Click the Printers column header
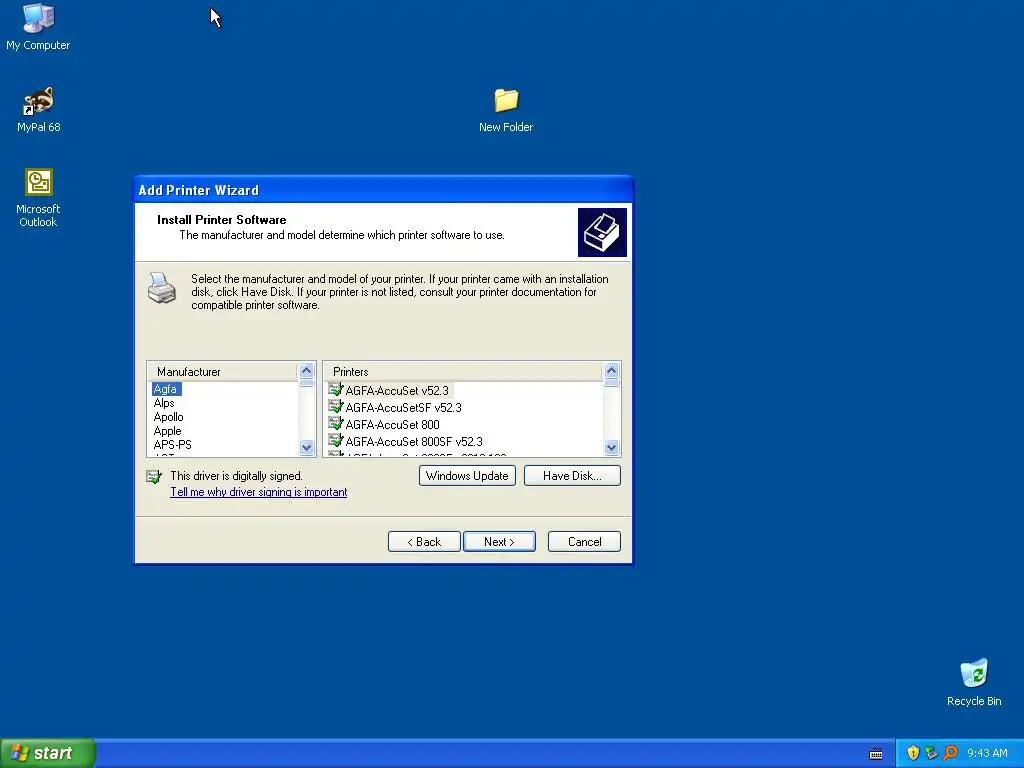Screen dimensions: 1024x768 462,372
